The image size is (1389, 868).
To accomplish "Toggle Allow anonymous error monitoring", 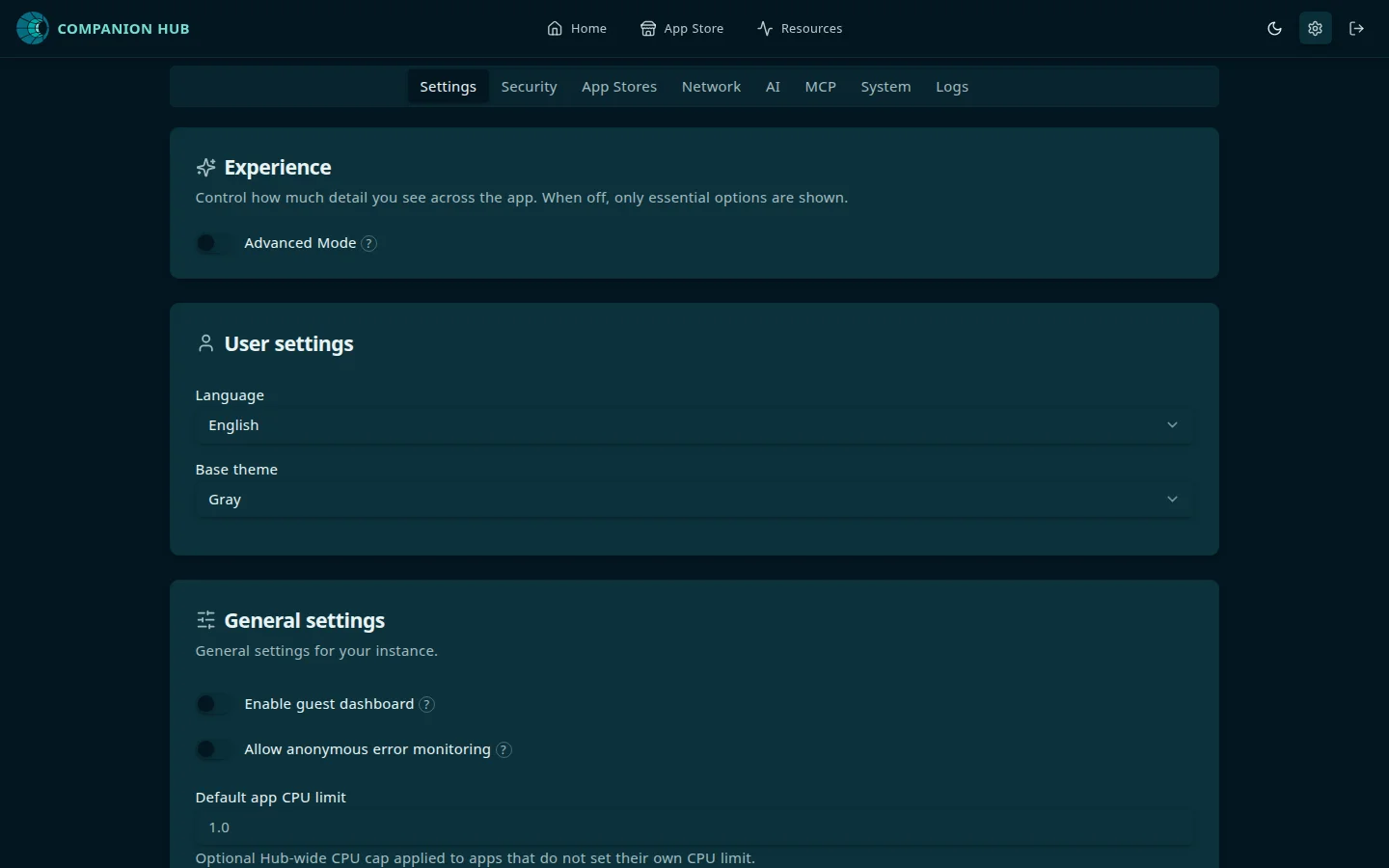I will (x=214, y=749).
